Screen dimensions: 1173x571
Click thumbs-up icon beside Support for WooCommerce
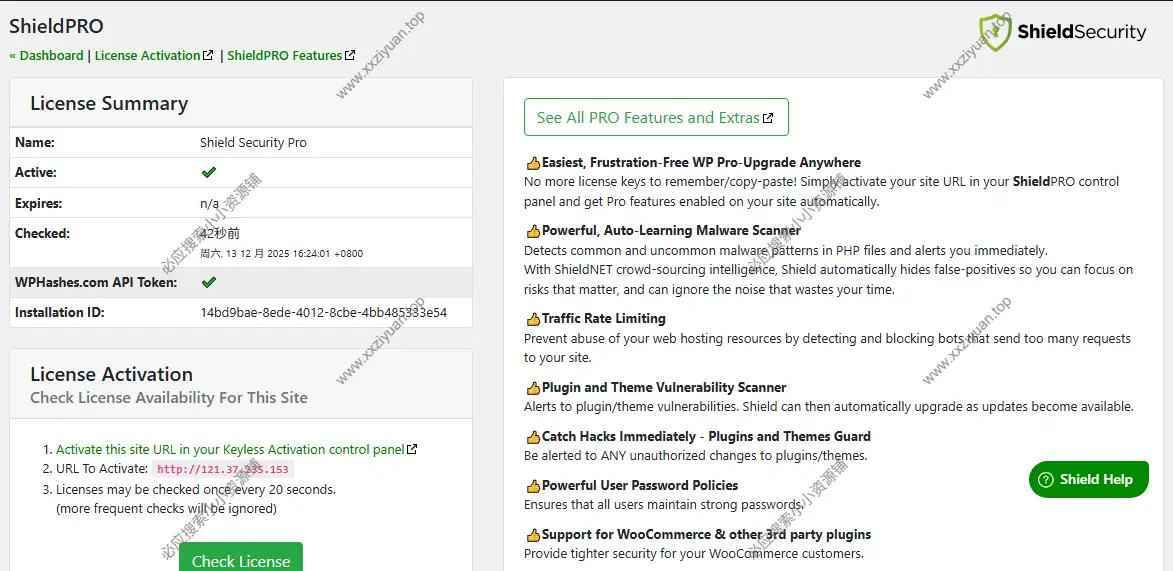click(533, 535)
